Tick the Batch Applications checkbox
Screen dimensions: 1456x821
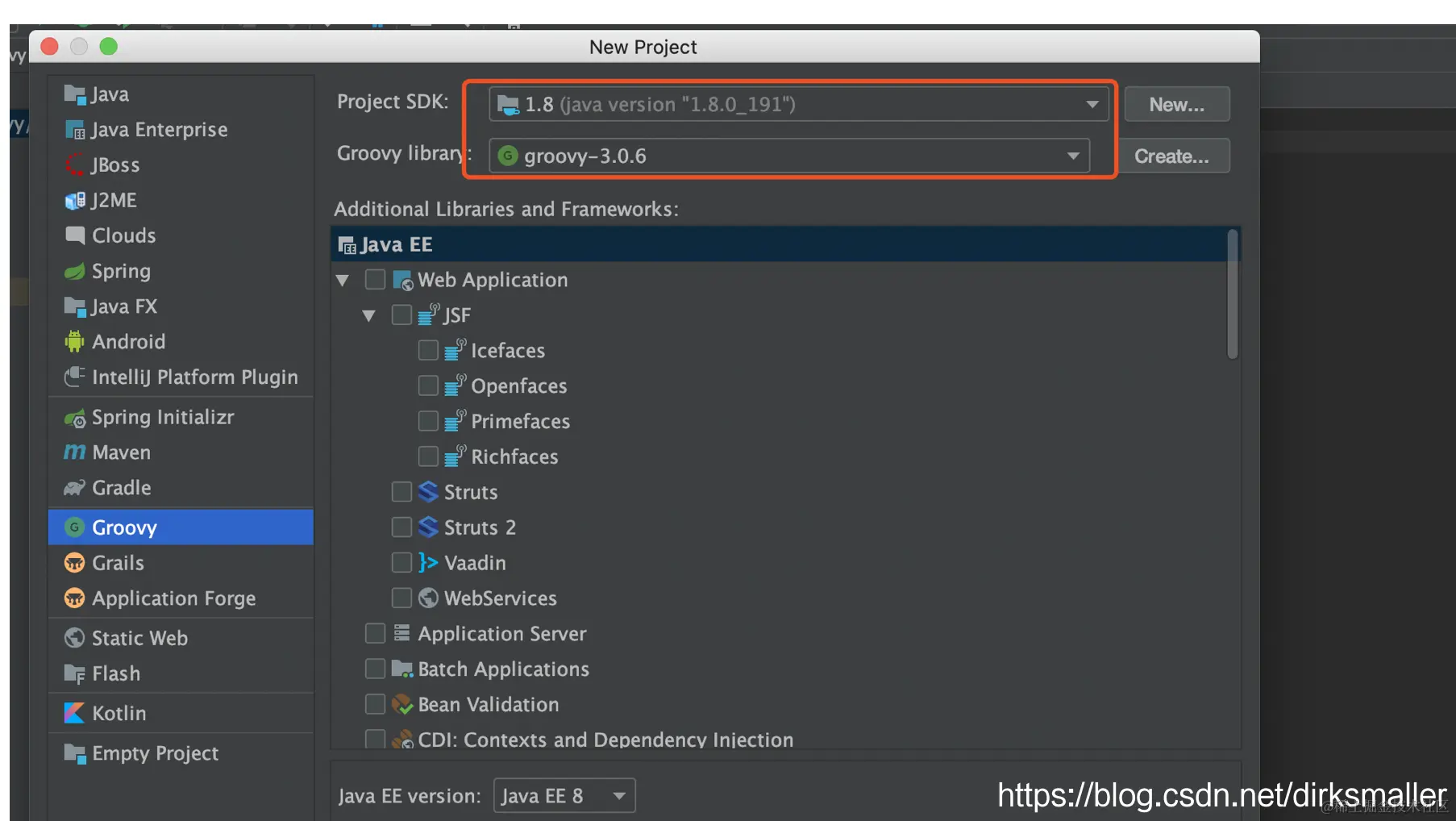[375, 669]
